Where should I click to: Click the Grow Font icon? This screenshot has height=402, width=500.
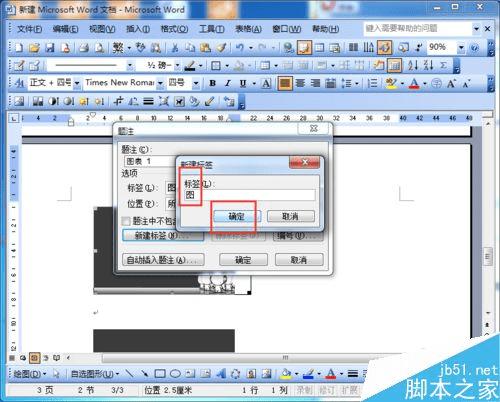pos(452,83)
